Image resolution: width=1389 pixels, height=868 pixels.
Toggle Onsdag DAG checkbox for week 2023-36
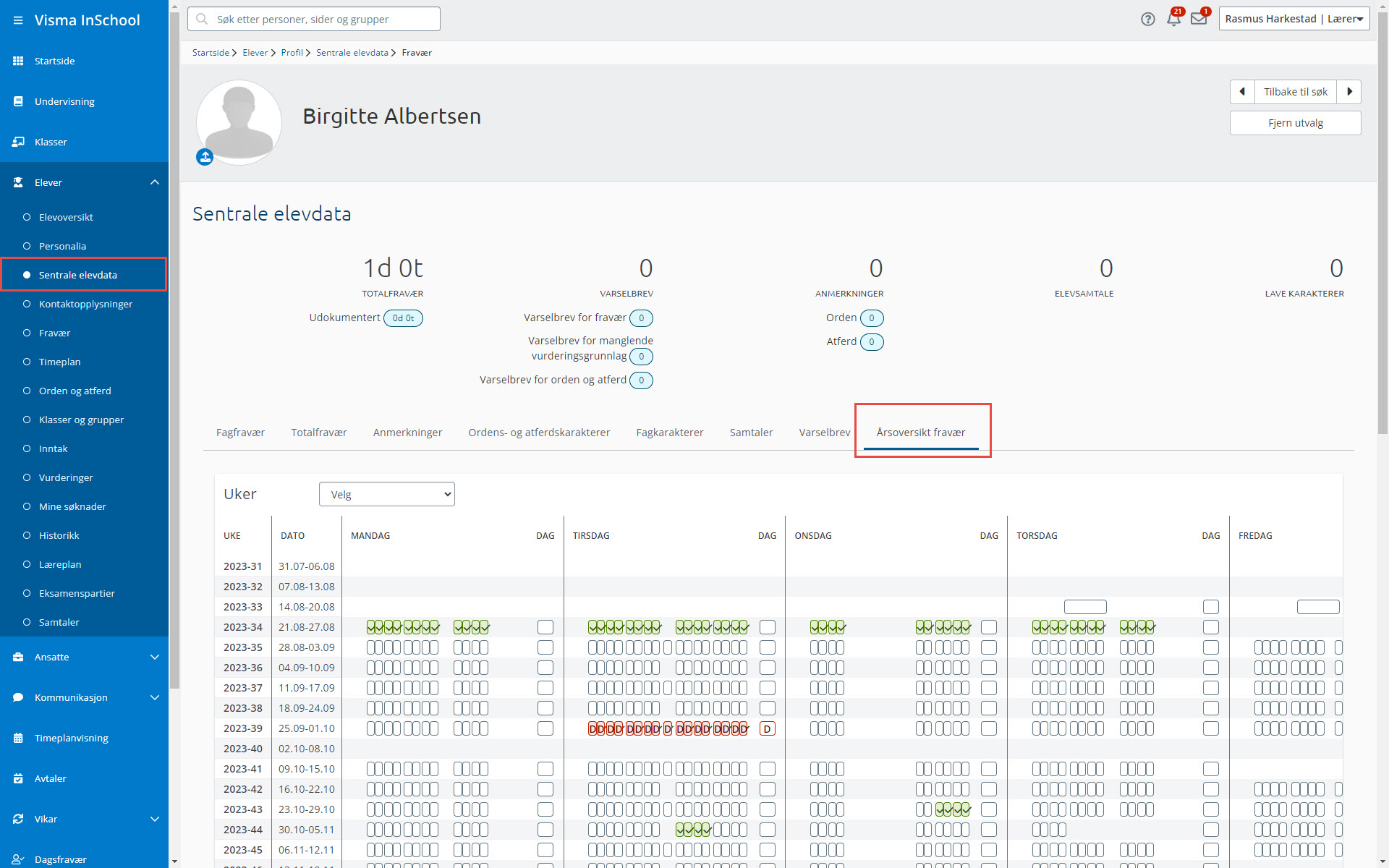tap(989, 668)
